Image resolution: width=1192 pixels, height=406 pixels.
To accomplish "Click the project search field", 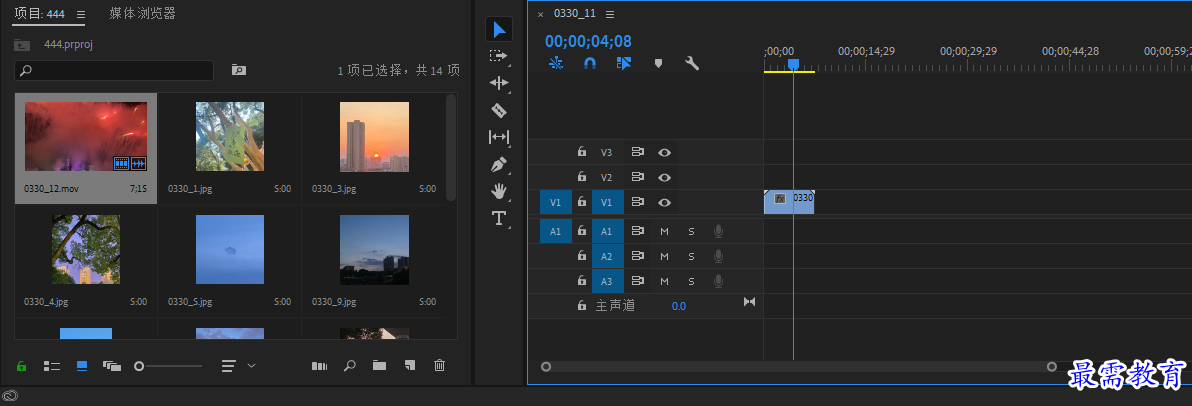I will point(114,70).
